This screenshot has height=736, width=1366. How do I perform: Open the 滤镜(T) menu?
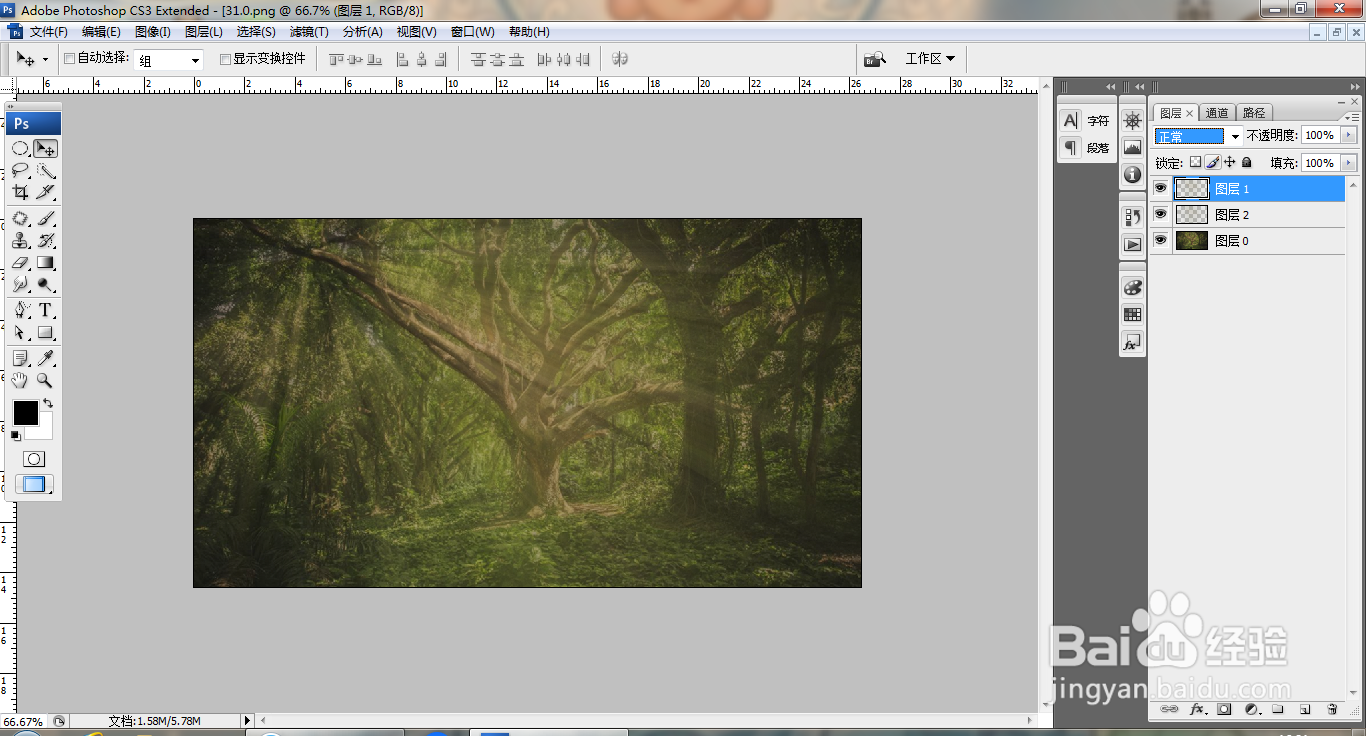(309, 32)
